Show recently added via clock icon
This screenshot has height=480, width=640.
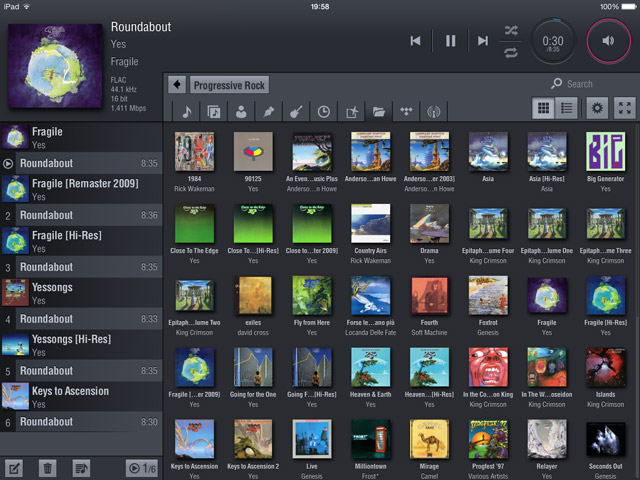tap(324, 112)
